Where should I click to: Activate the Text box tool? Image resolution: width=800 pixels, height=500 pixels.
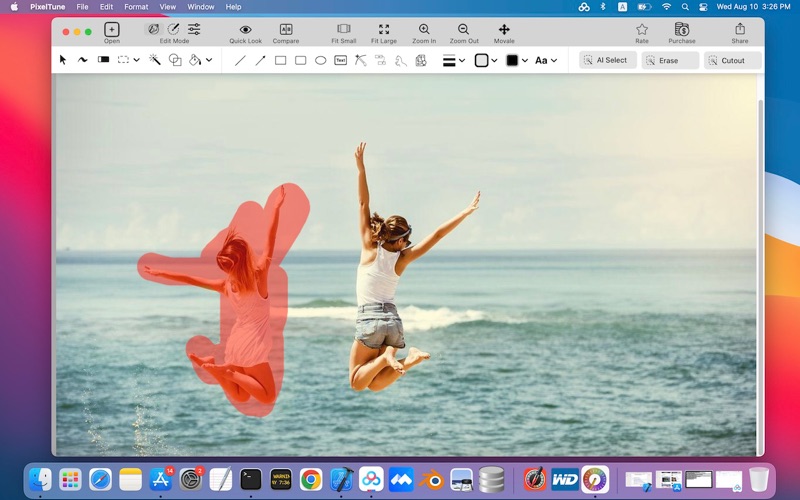[x=341, y=60]
